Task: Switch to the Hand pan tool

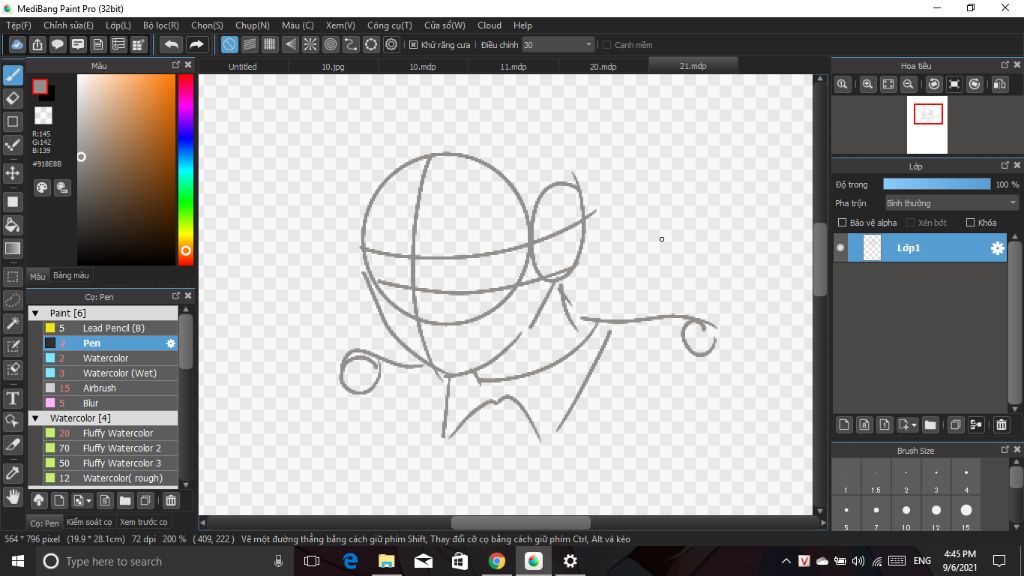Action: pos(12,498)
